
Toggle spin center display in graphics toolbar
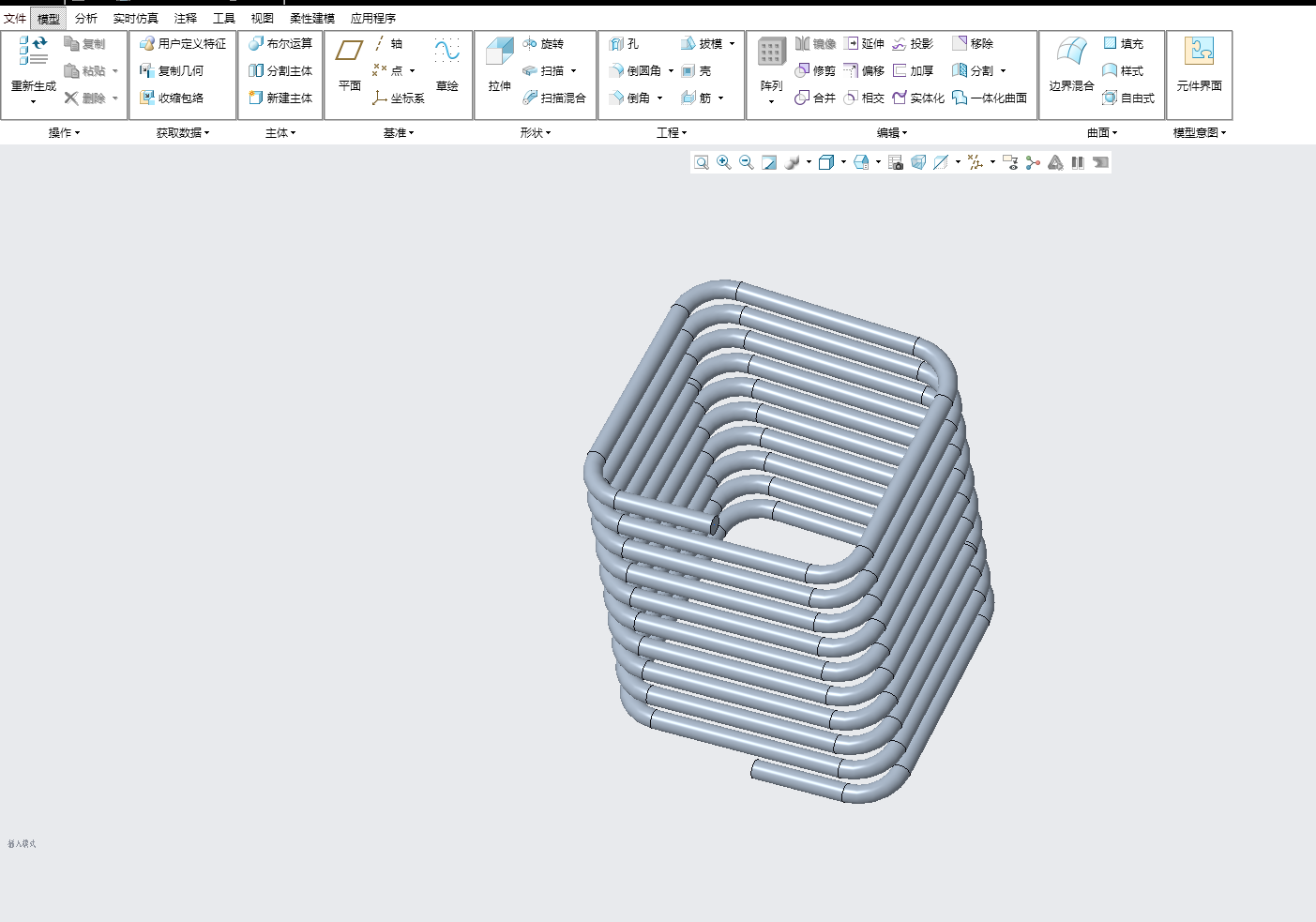[x=1033, y=162]
